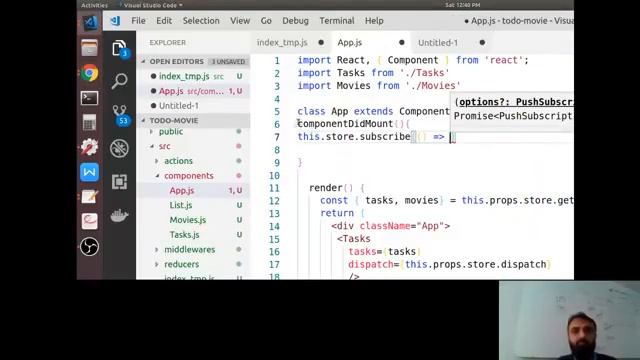Launch Files from the Ubuntu dock
640x360 pixels.
coord(89,48)
